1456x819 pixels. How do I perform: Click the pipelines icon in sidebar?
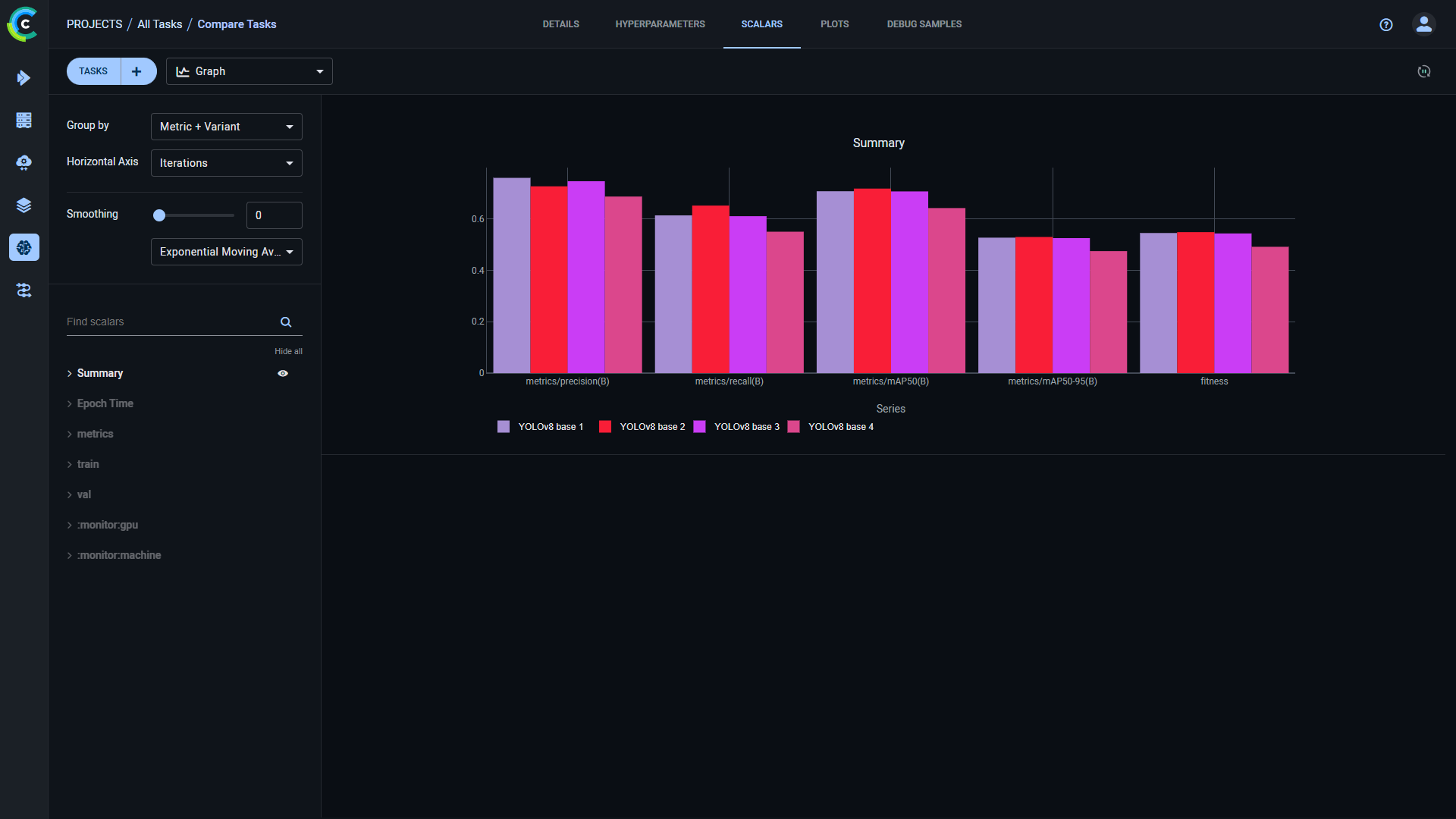tap(24, 290)
